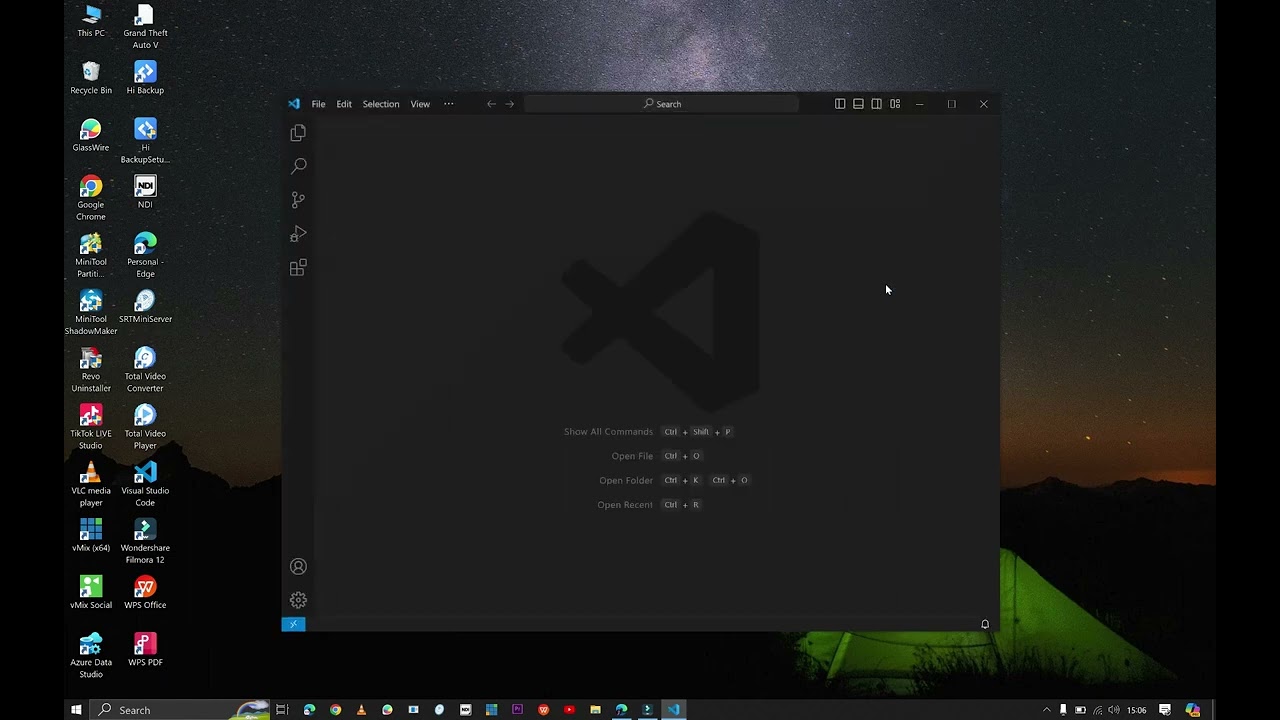Select the VLC media player desktop shortcut
This screenshot has width=1280, height=720.
[91, 483]
